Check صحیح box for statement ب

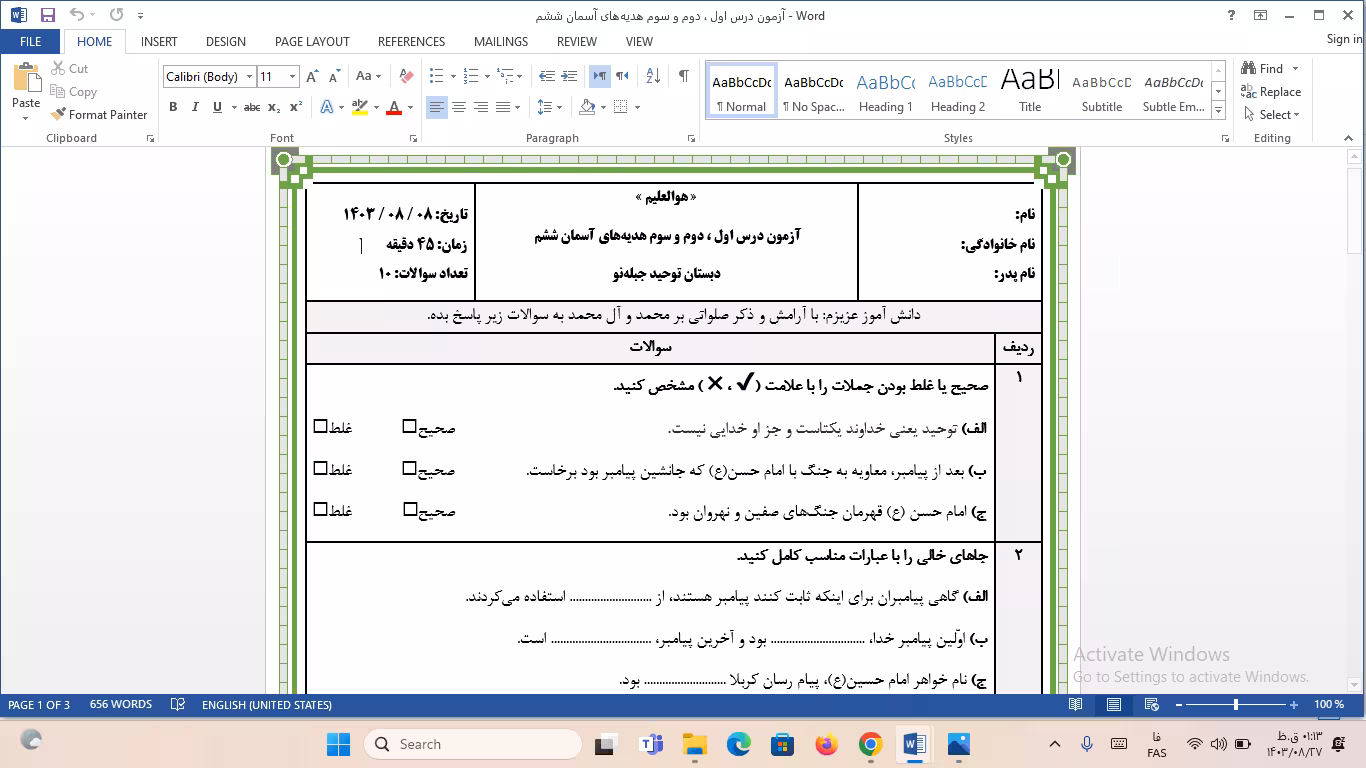pos(409,468)
